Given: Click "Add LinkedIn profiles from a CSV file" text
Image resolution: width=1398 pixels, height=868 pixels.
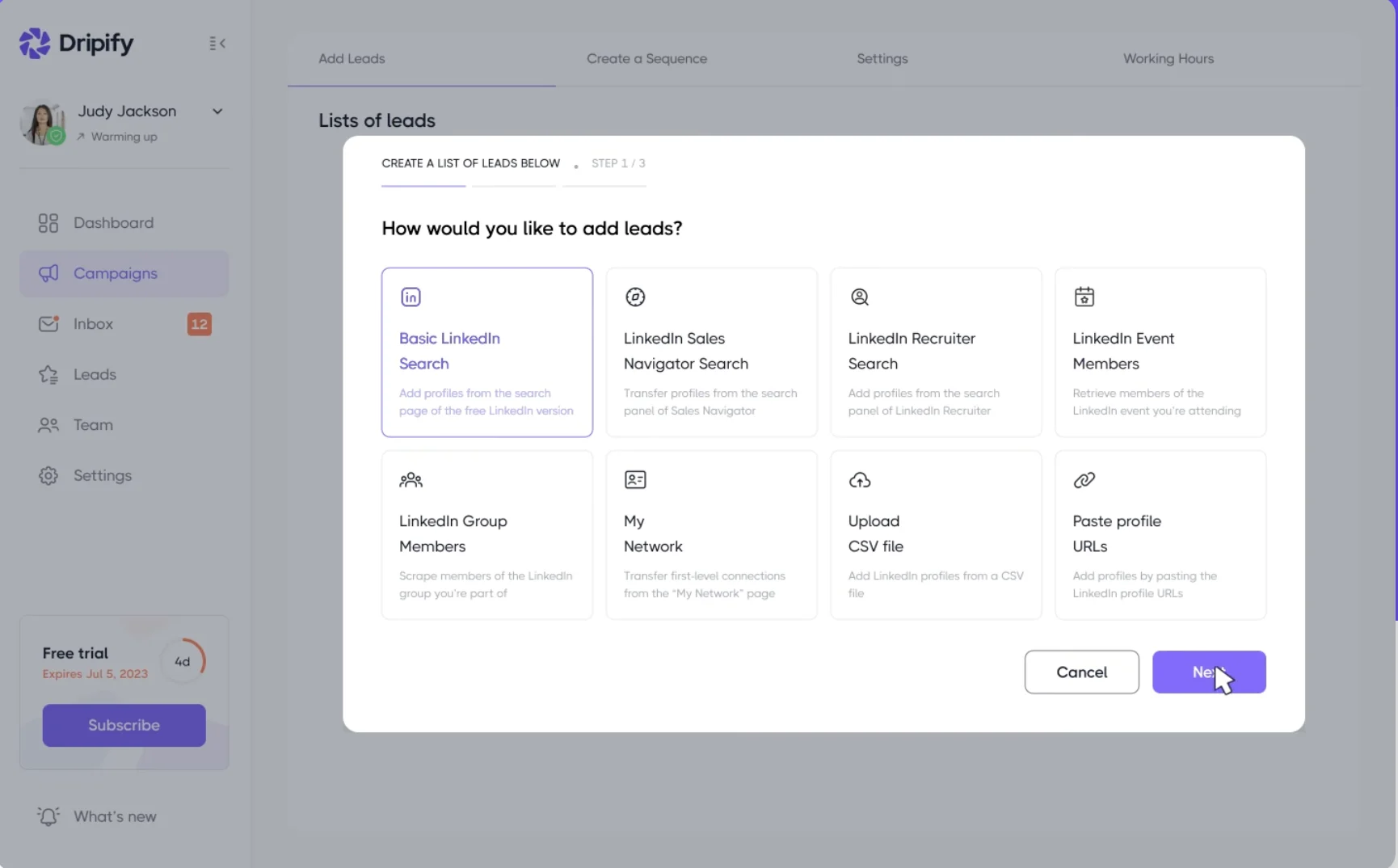Looking at the screenshot, I should (936, 584).
